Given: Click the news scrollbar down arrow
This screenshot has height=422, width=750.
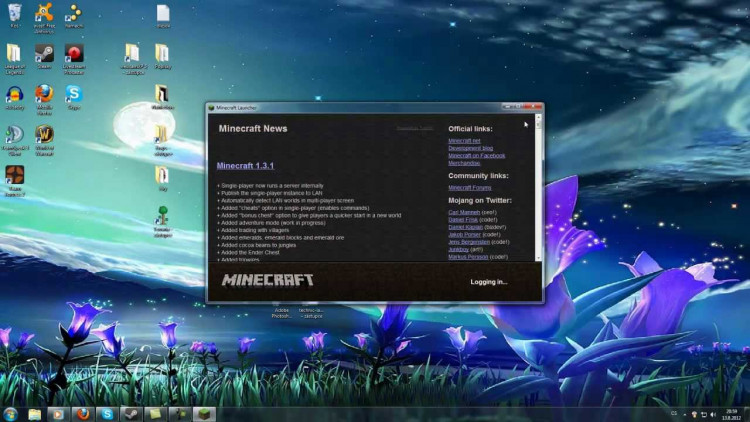Looking at the screenshot, I should [x=539, y=258].
